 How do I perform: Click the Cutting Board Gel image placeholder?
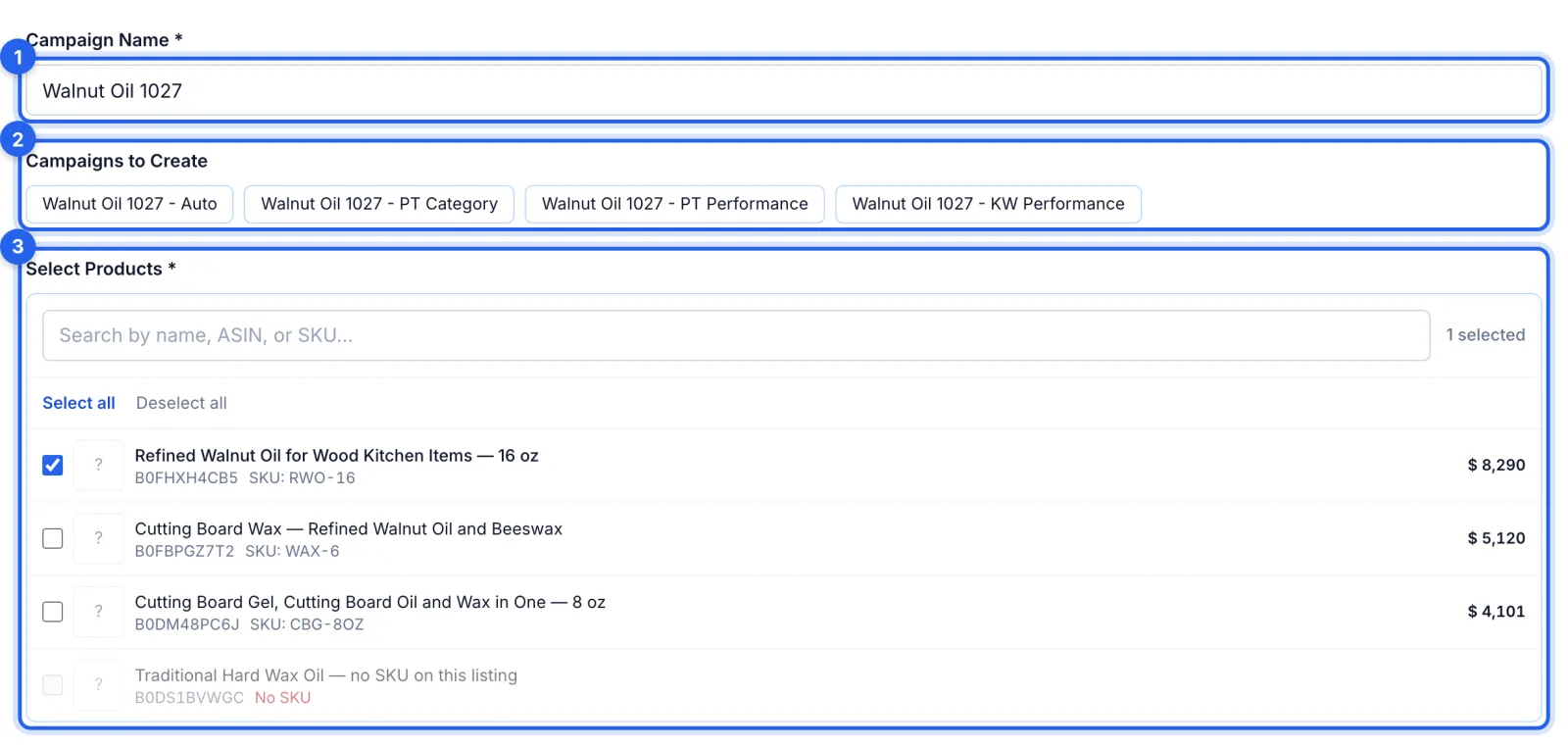(x=99, y=612)
